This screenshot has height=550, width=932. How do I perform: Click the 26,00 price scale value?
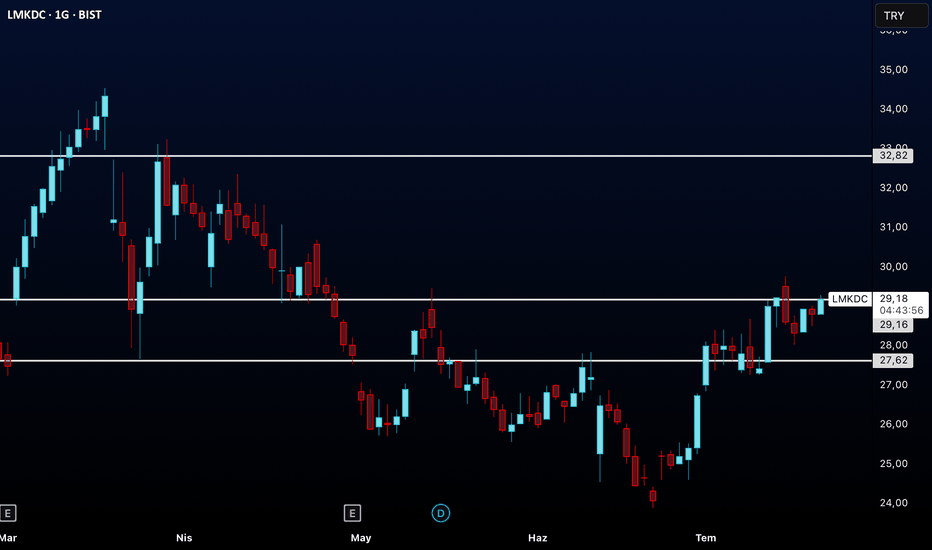pyautogui.click(x=893, y=424)
